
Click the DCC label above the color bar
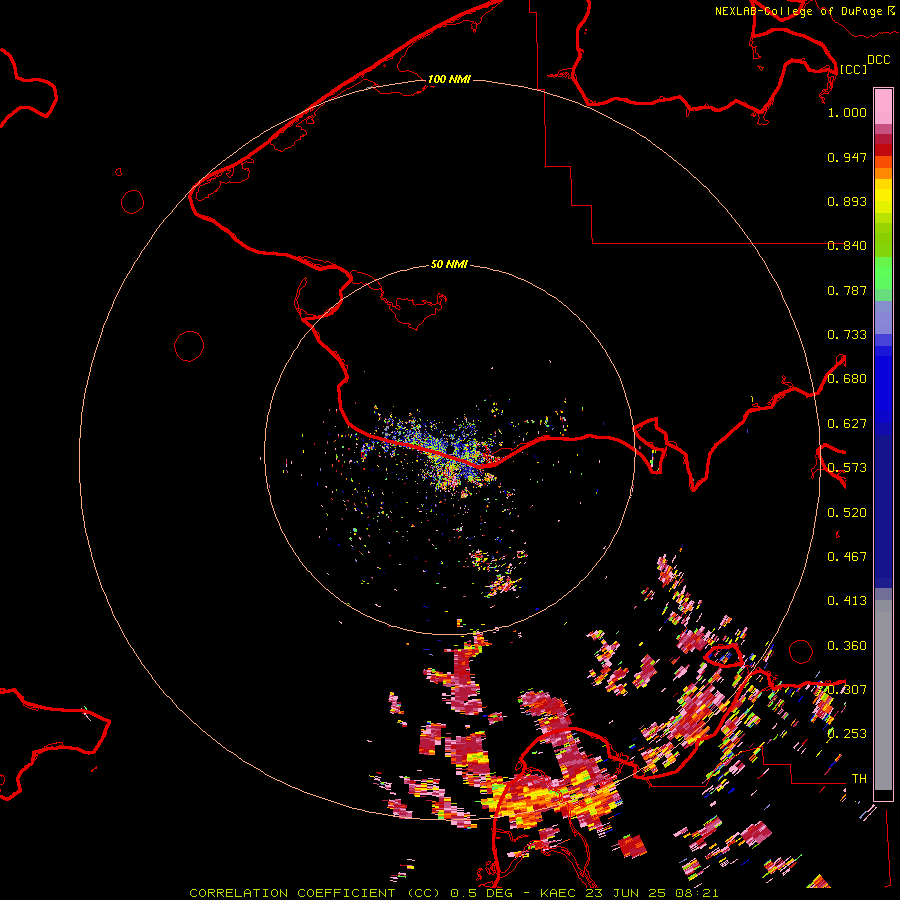[x=878, y=60]
